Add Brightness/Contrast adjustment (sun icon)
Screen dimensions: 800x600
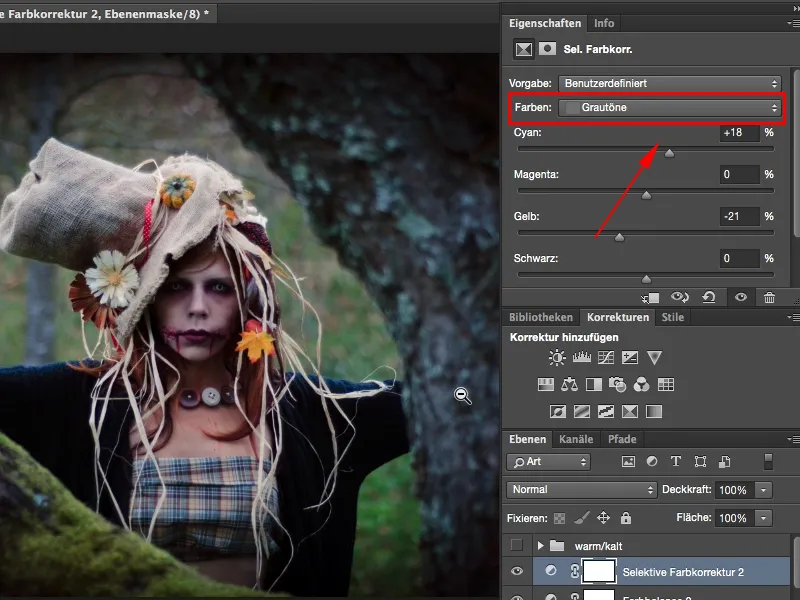coord(557,357)
